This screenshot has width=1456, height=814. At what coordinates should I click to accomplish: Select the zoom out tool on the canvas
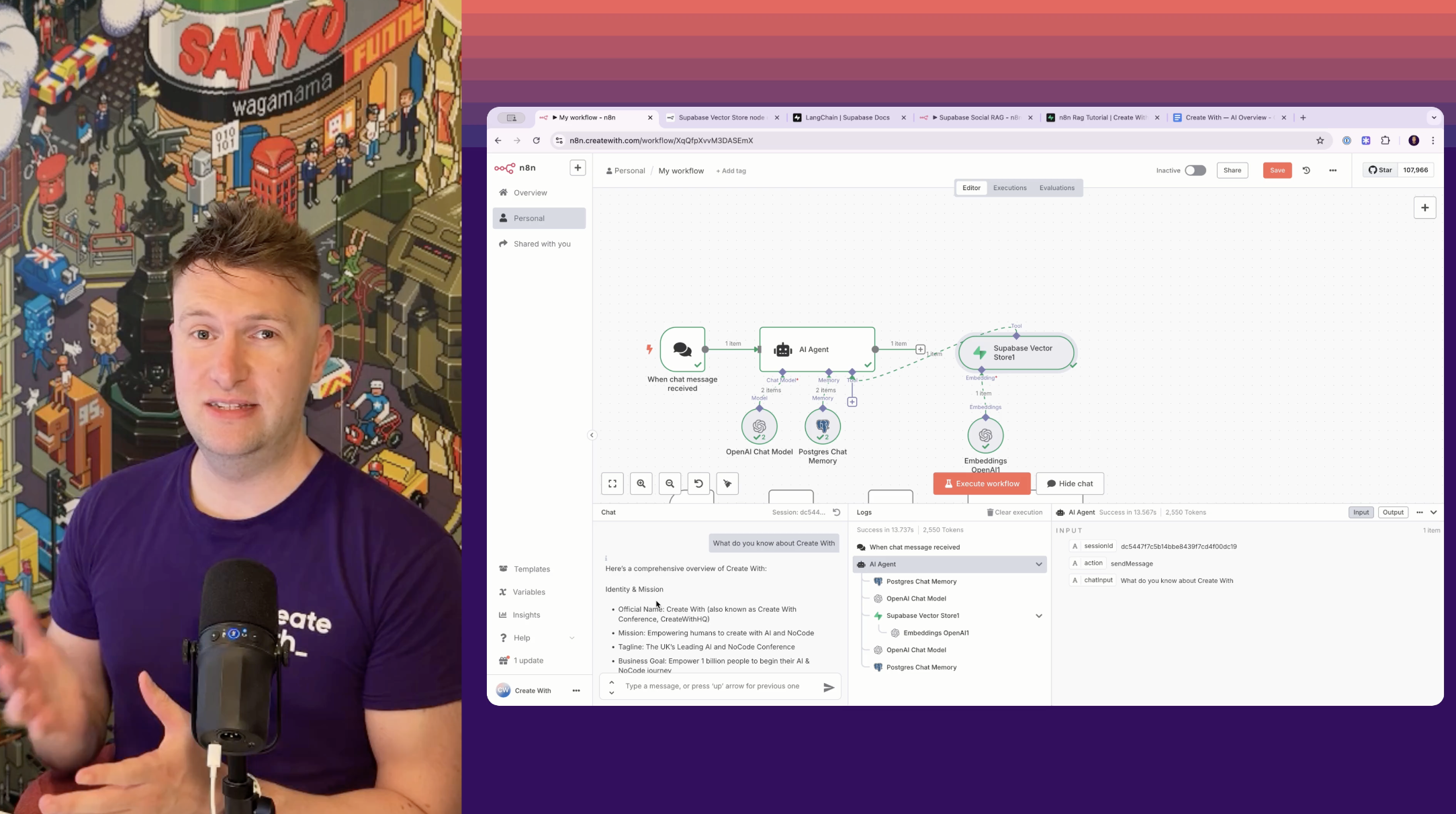[x=670, y=484]
